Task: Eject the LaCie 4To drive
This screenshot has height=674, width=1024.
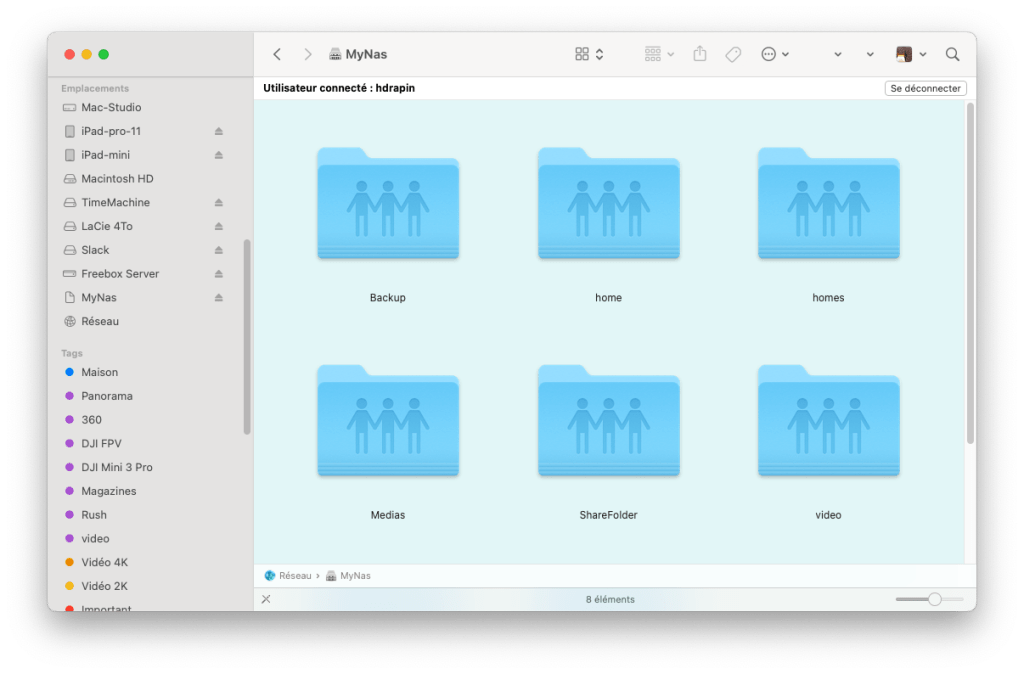Action: coord(219,227)
